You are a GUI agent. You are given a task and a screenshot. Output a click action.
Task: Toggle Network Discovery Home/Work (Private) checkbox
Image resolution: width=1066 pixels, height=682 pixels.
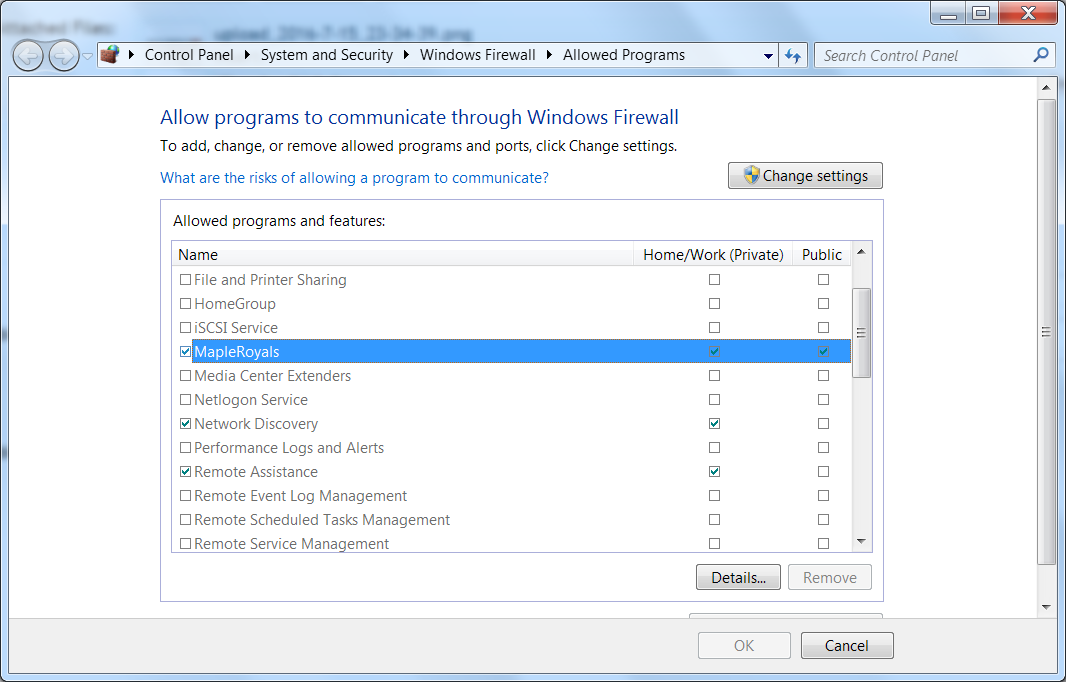tap(715, 424)
